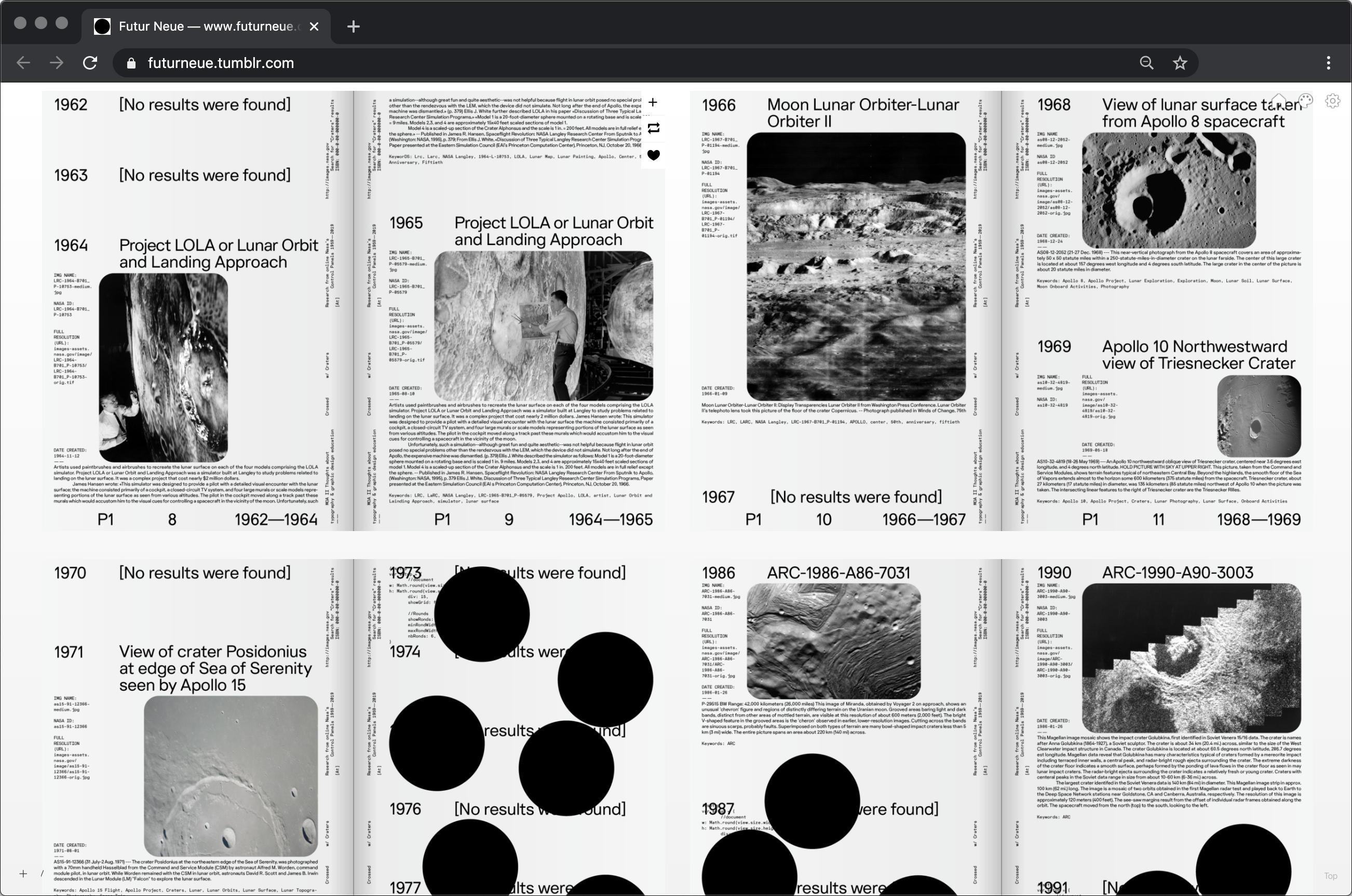Open Chrome's three-dot menu
The width and height of the screenshot is (1352, 896).
[x=1328, y=63]
